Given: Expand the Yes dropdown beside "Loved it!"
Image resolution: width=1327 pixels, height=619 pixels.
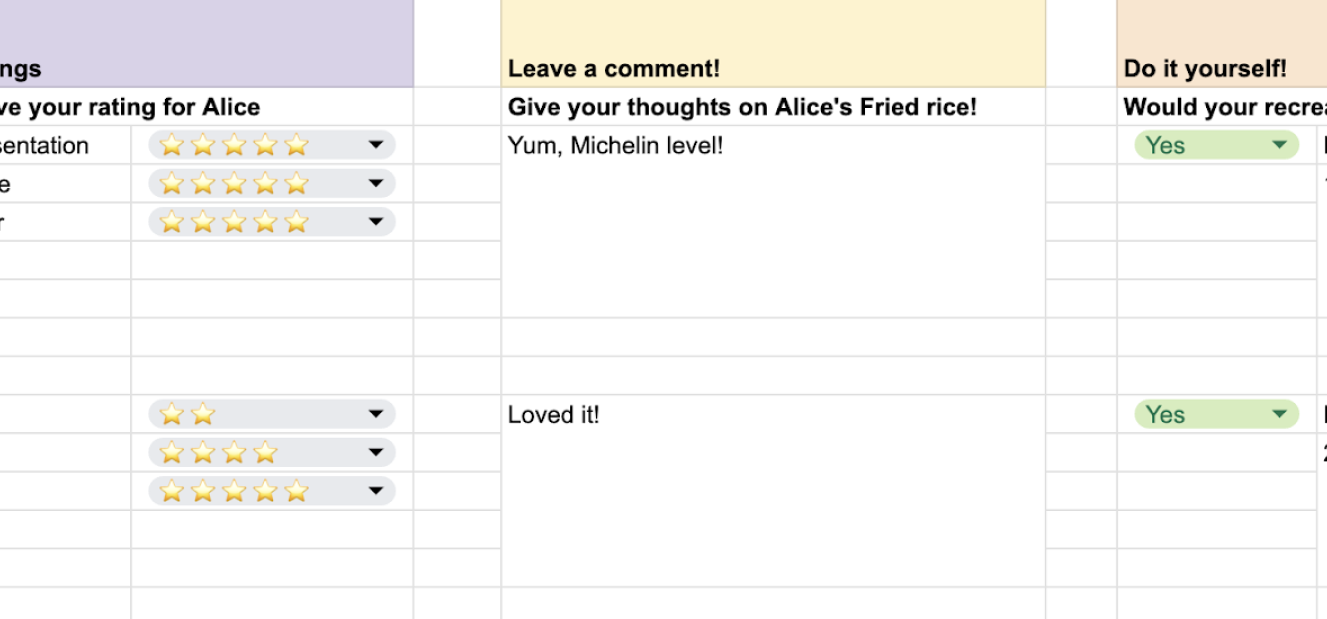Looking at the screenshot, I should [1278, 415].
